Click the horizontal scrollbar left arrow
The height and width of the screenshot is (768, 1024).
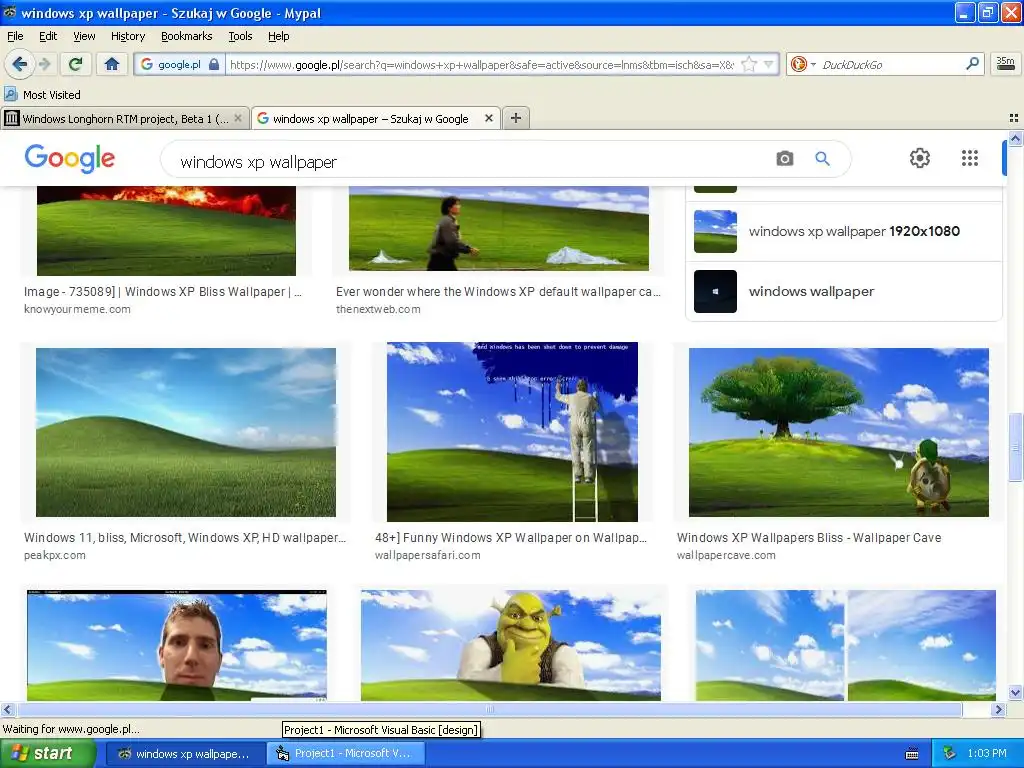pyautogui.click(x=7, y=709)
